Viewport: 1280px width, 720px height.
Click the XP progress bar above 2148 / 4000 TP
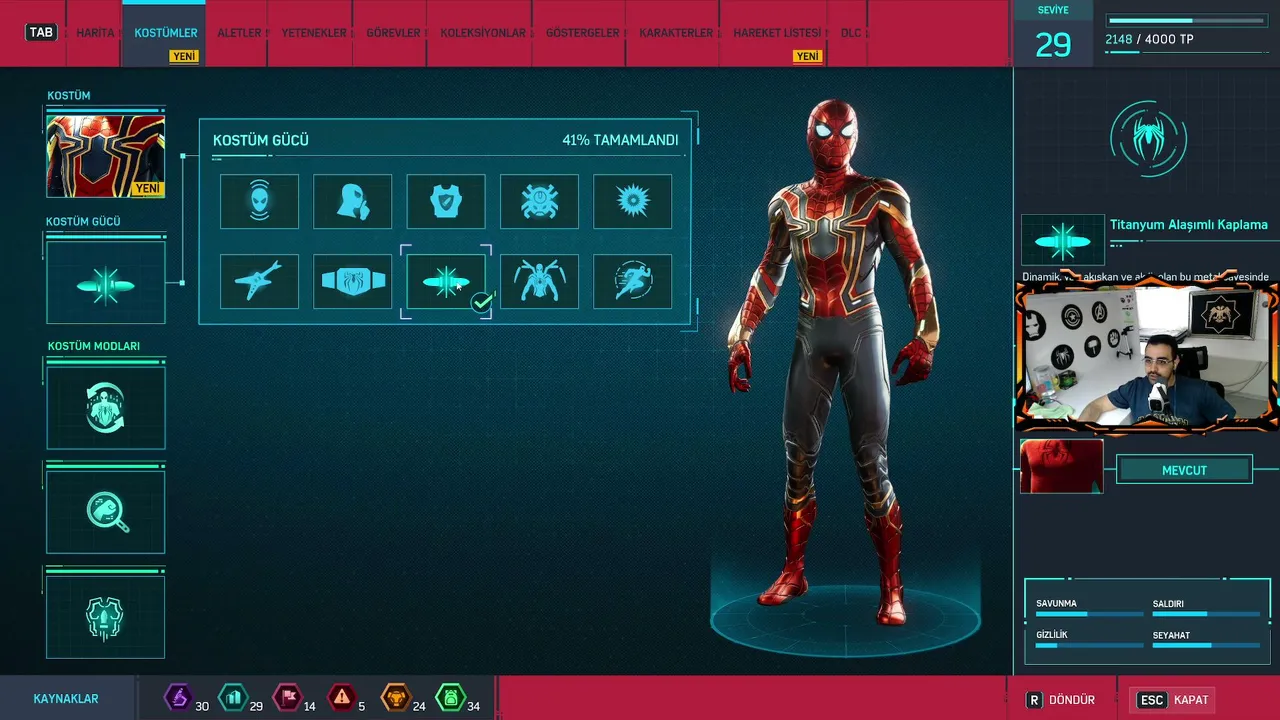[x=1188, y=20]
